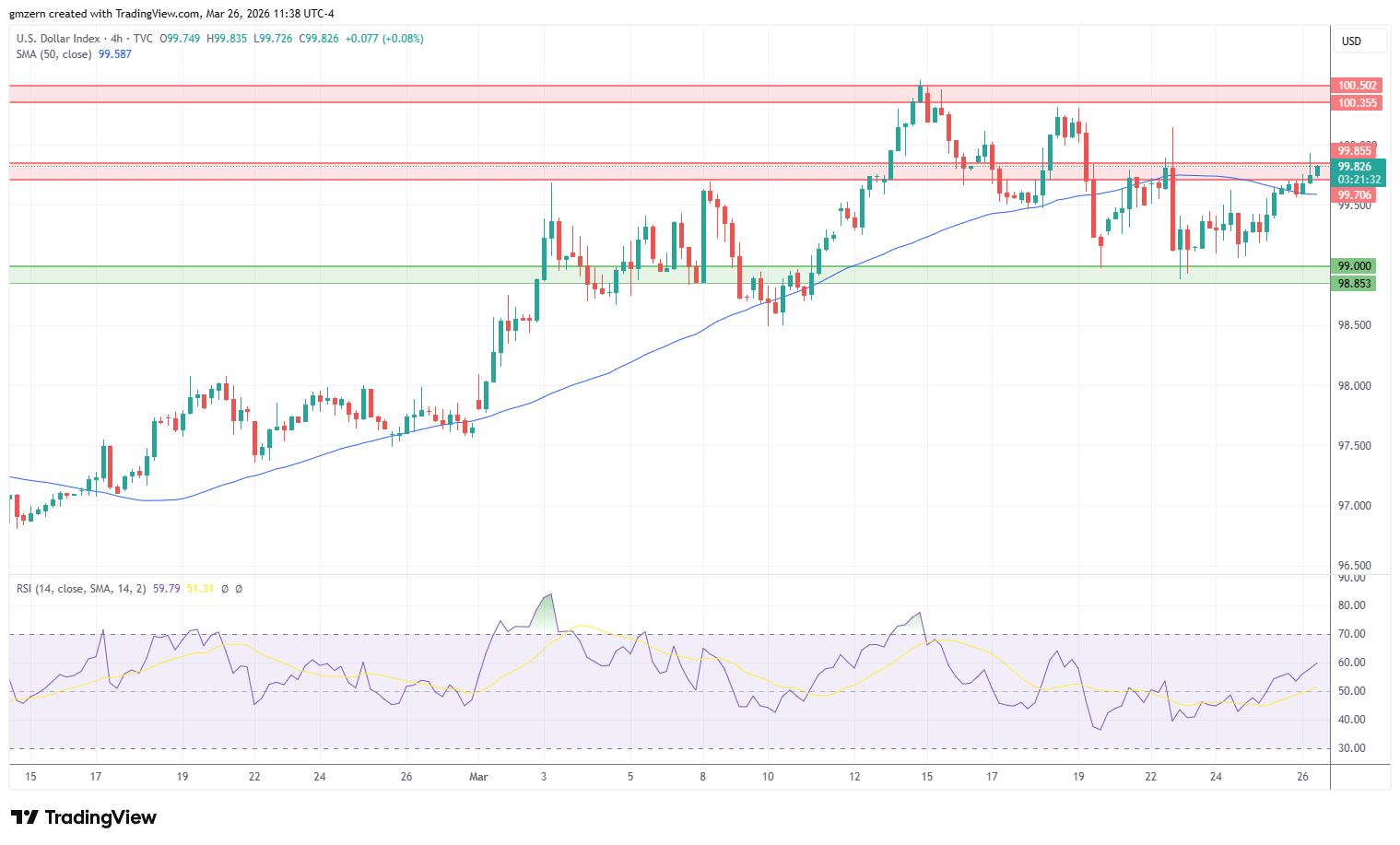This screenshot has width=1400, height=845.
Task: Click the 97.500 price axis value
Action: point(1355,446)
